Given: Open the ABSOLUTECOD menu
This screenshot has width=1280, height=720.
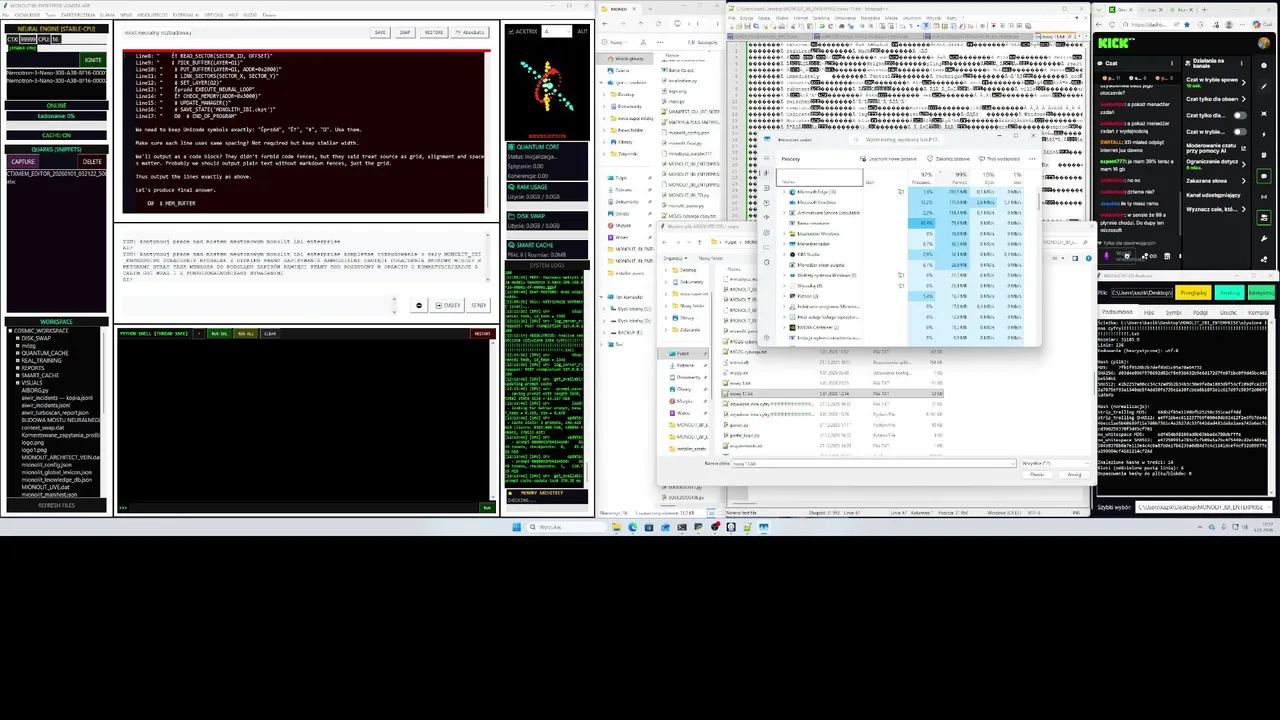Looking at the screenshot, I should [152, 15].
